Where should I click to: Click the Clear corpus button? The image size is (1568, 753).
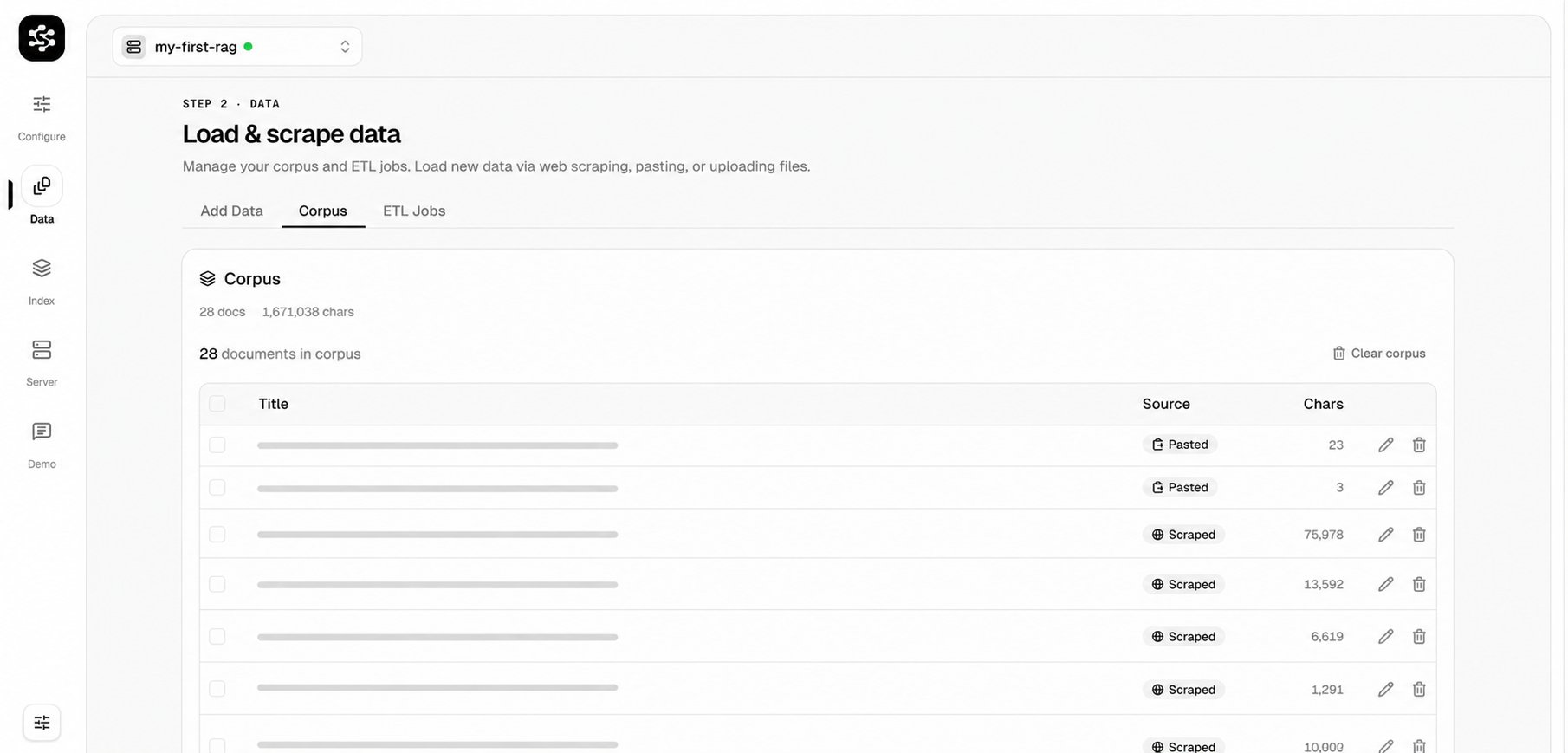point(1379,353)
